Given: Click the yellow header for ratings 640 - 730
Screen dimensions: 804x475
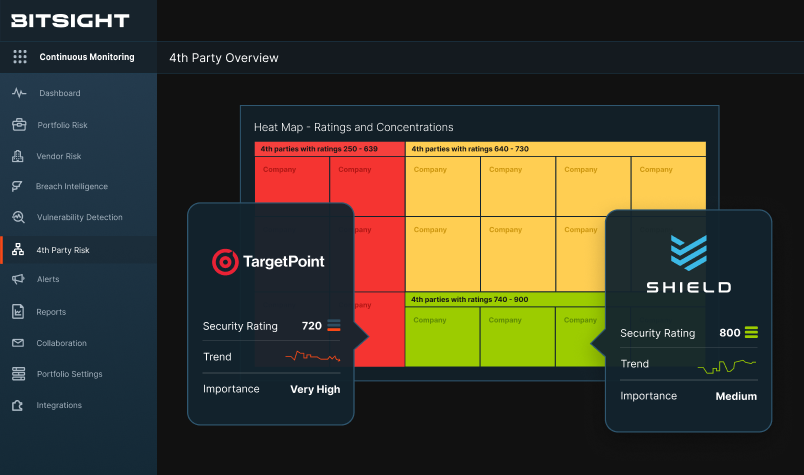Looking at the screenshot, I should 556,149.
